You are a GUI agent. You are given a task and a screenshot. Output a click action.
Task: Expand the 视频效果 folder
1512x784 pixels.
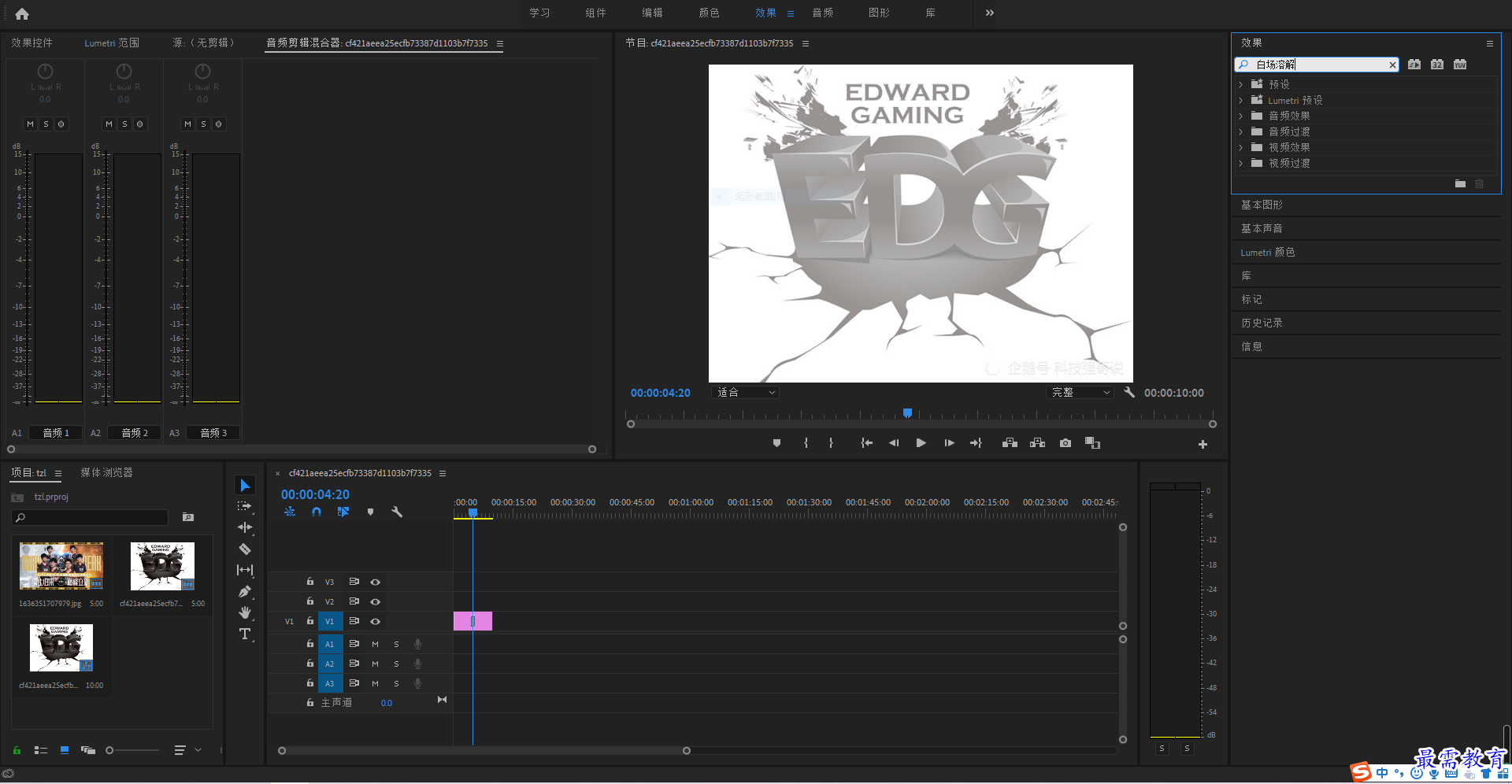click(x=1241, y=147)
